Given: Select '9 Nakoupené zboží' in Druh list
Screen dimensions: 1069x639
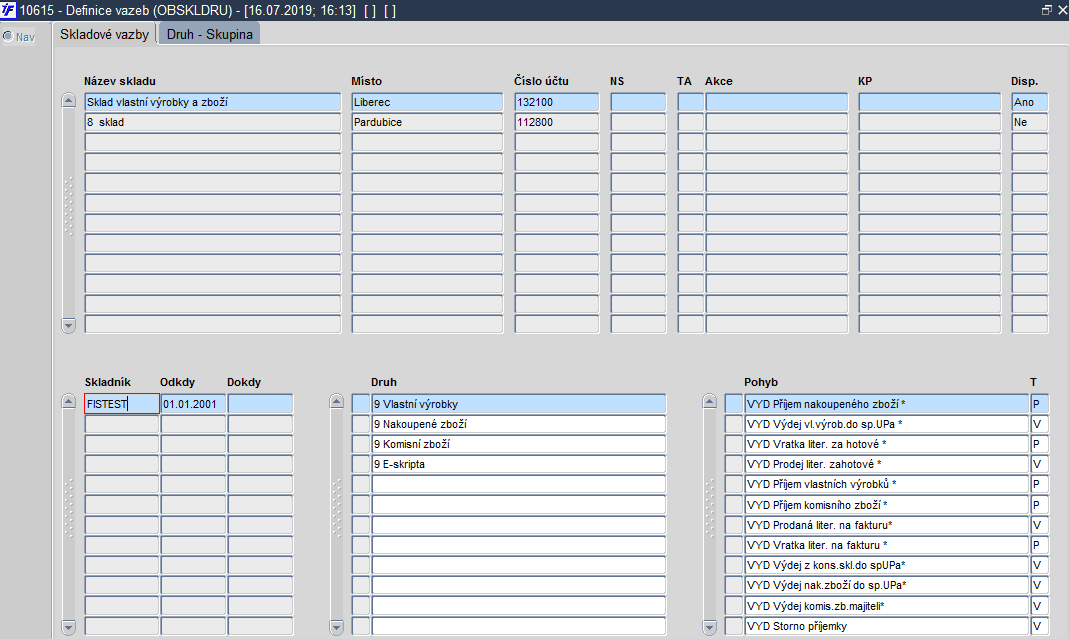Looking at the screenshot, I should coord(519,424).
